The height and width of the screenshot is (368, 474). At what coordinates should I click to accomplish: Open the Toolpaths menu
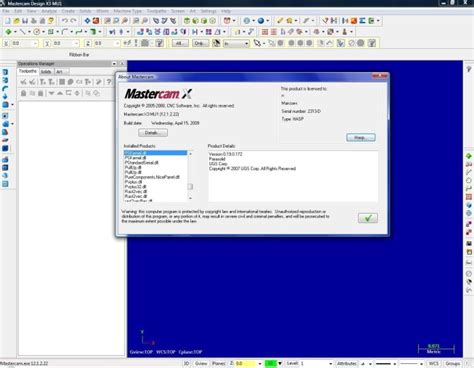pos(156,11)
